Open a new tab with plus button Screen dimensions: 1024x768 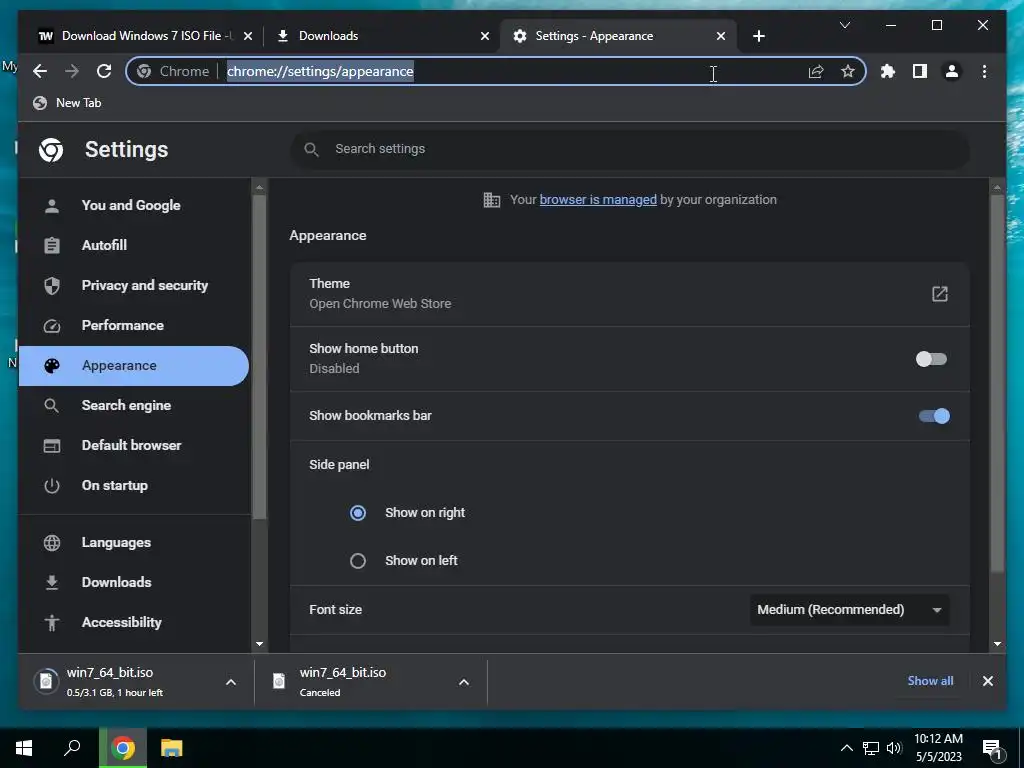[758, 36]
